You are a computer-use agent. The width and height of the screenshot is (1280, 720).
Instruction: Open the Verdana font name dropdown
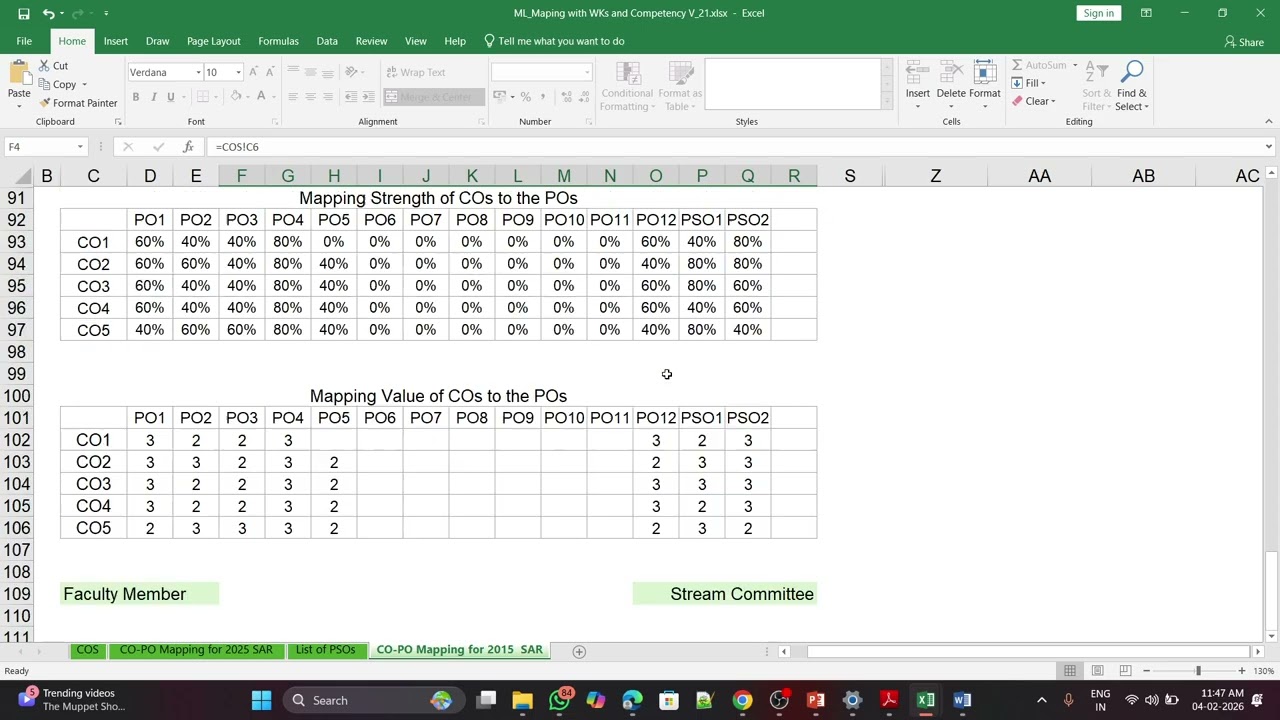(x=198, y=72)
